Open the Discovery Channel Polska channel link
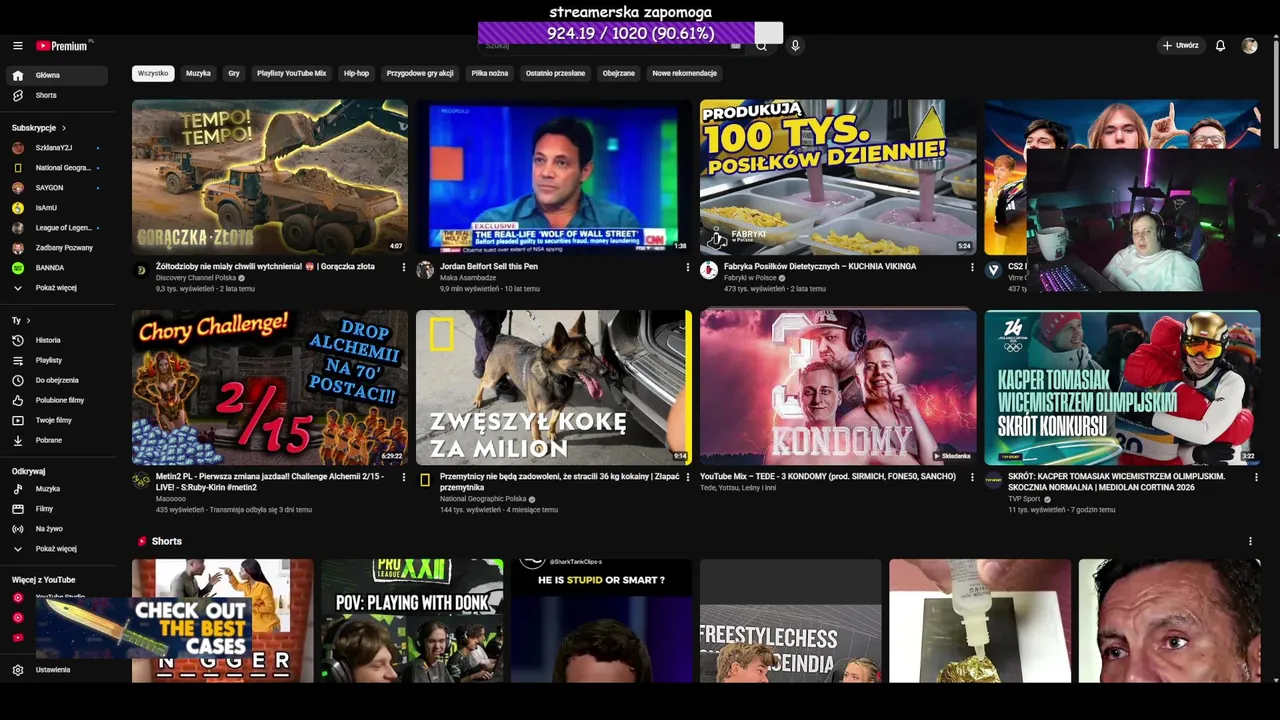The image size is (1280, 720). point(196,278)
